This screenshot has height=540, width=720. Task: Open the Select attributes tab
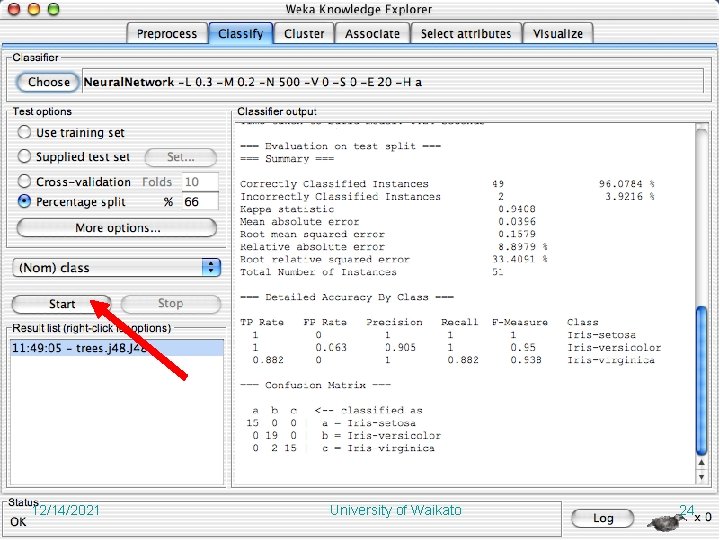pyautogui.click(x=466, y=34)
